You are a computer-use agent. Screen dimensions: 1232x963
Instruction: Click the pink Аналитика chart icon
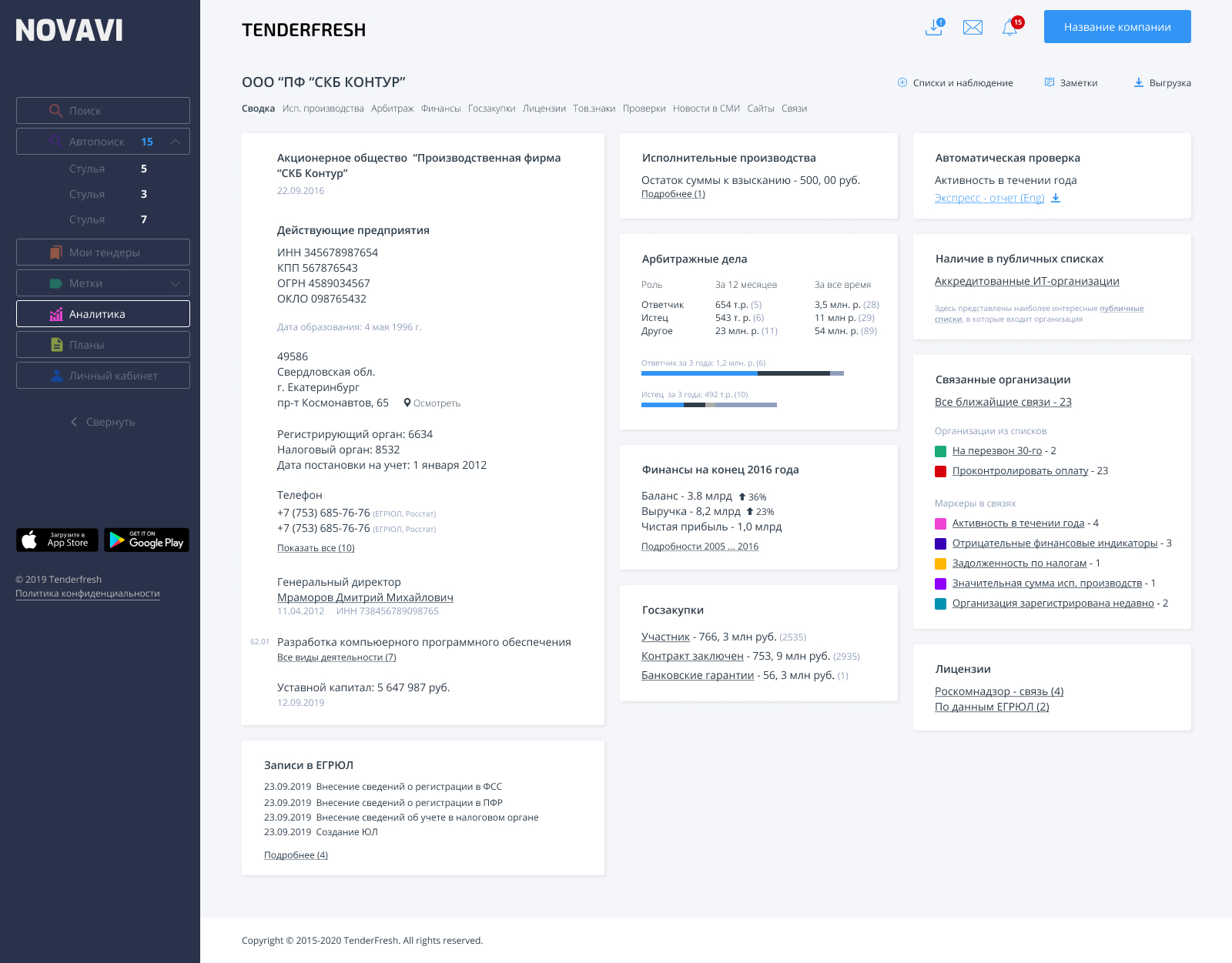56,314
